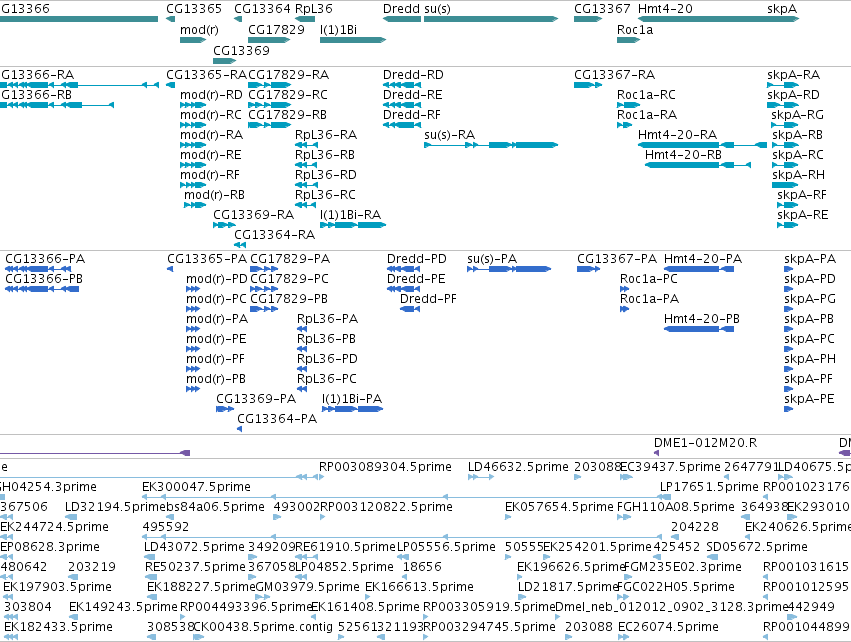The width and height of the screenshot is (851, 642).
Task: Click protein label CG13366-PB
Action: pyautogui.click(x=44, y=278)
